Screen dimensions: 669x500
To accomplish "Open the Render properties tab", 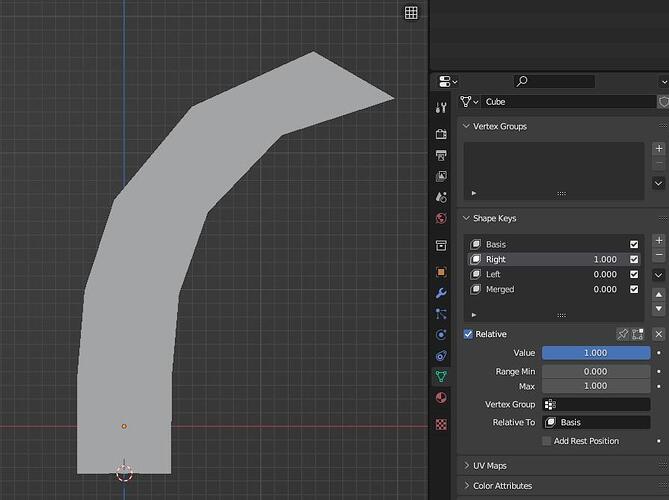I will [x=441, y=134].
